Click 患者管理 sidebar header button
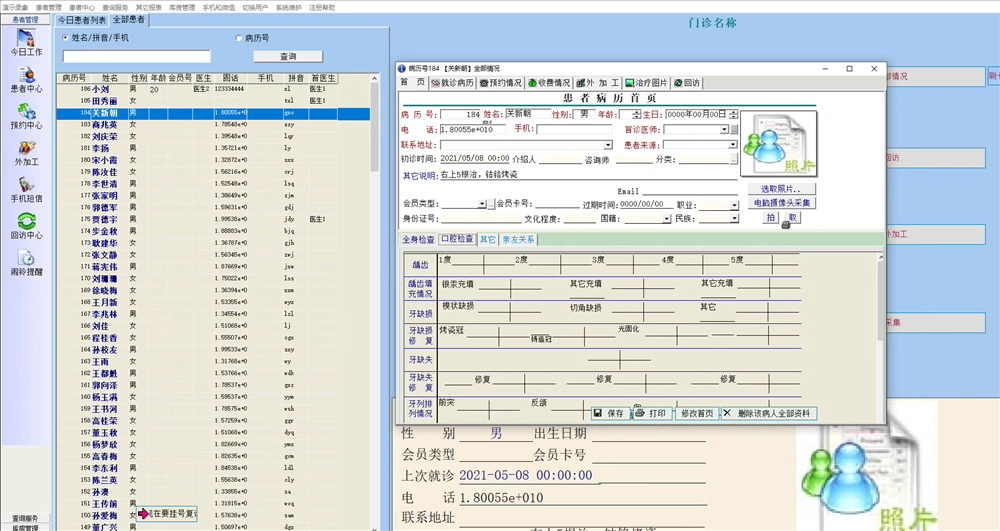Screen dimensions: 1000x531 click(26, 20)
